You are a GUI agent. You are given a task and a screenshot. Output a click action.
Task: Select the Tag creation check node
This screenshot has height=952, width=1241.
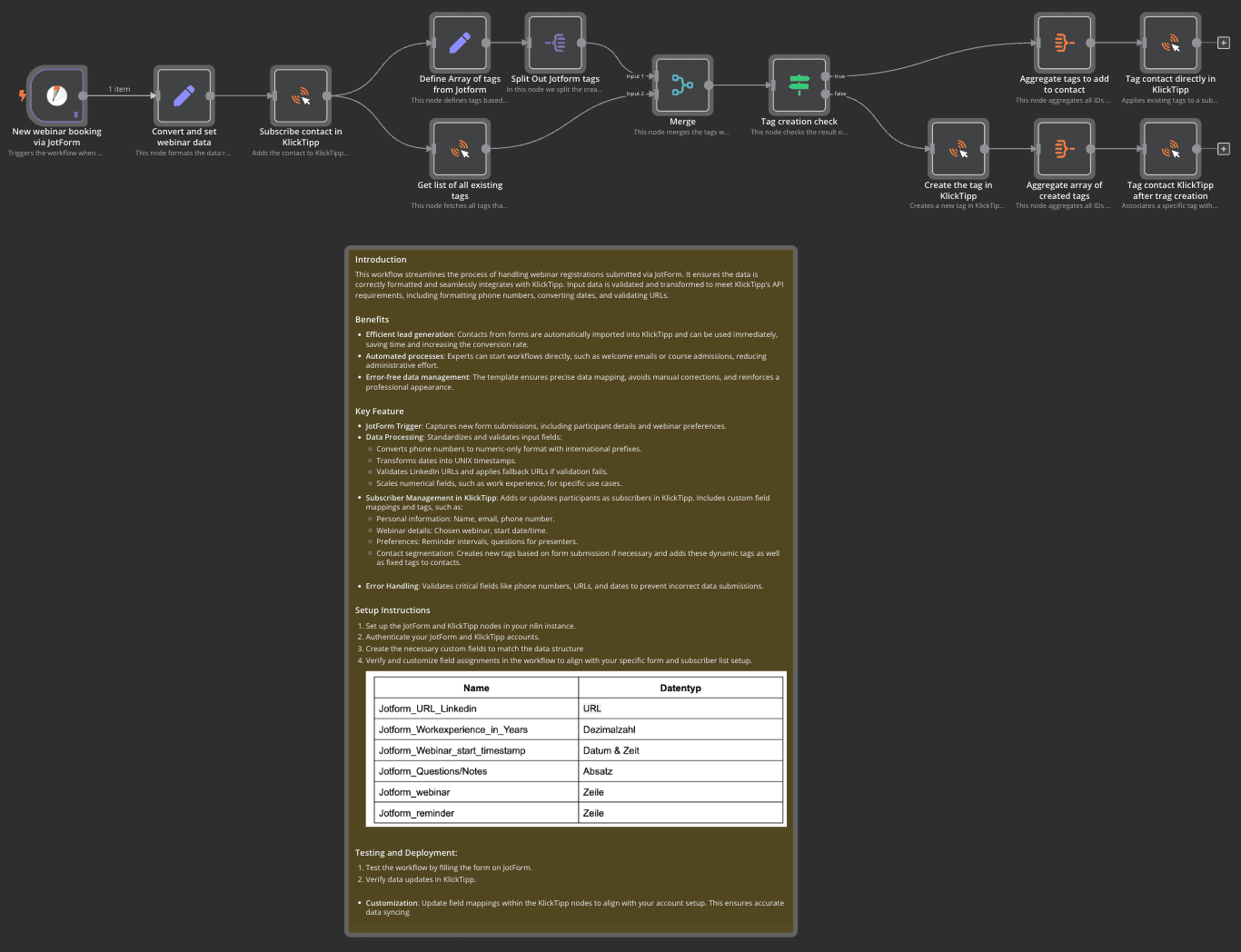tap(799, 85)
